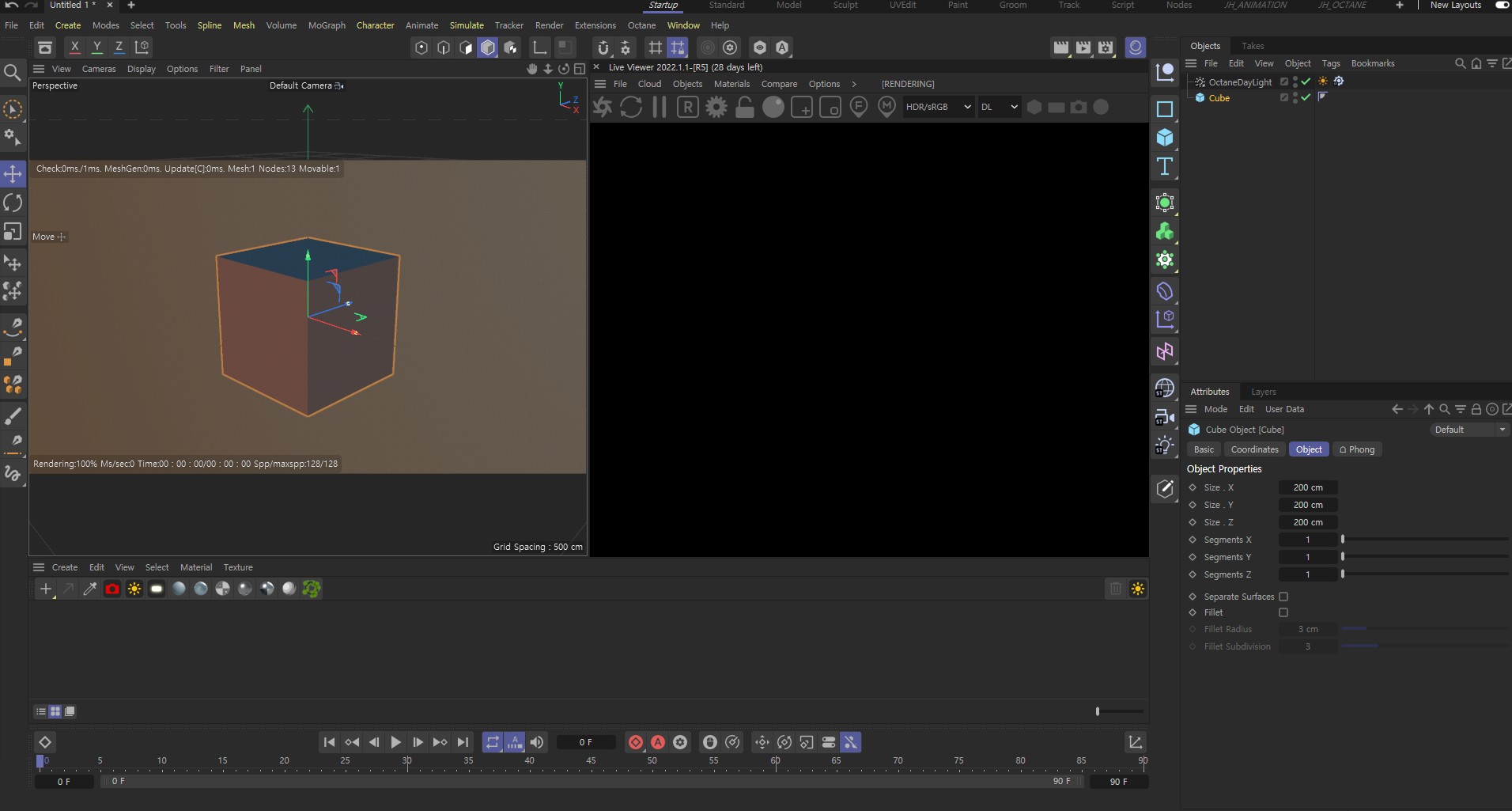This screenshot has height=811, width=1512.
Task: Select Points mode icon in top toolbar
Action: [421, 47]
